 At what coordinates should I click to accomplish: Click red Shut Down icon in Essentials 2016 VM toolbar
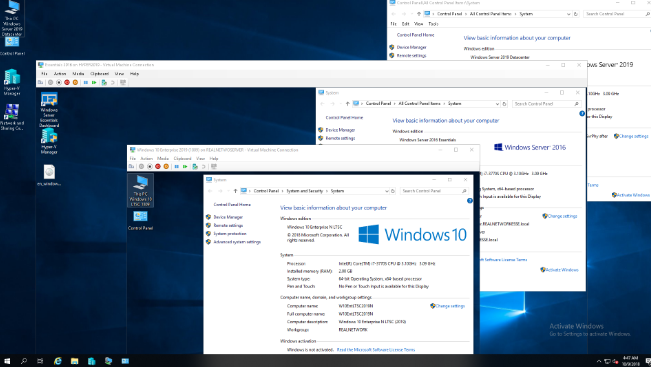(x=67, y=83)
